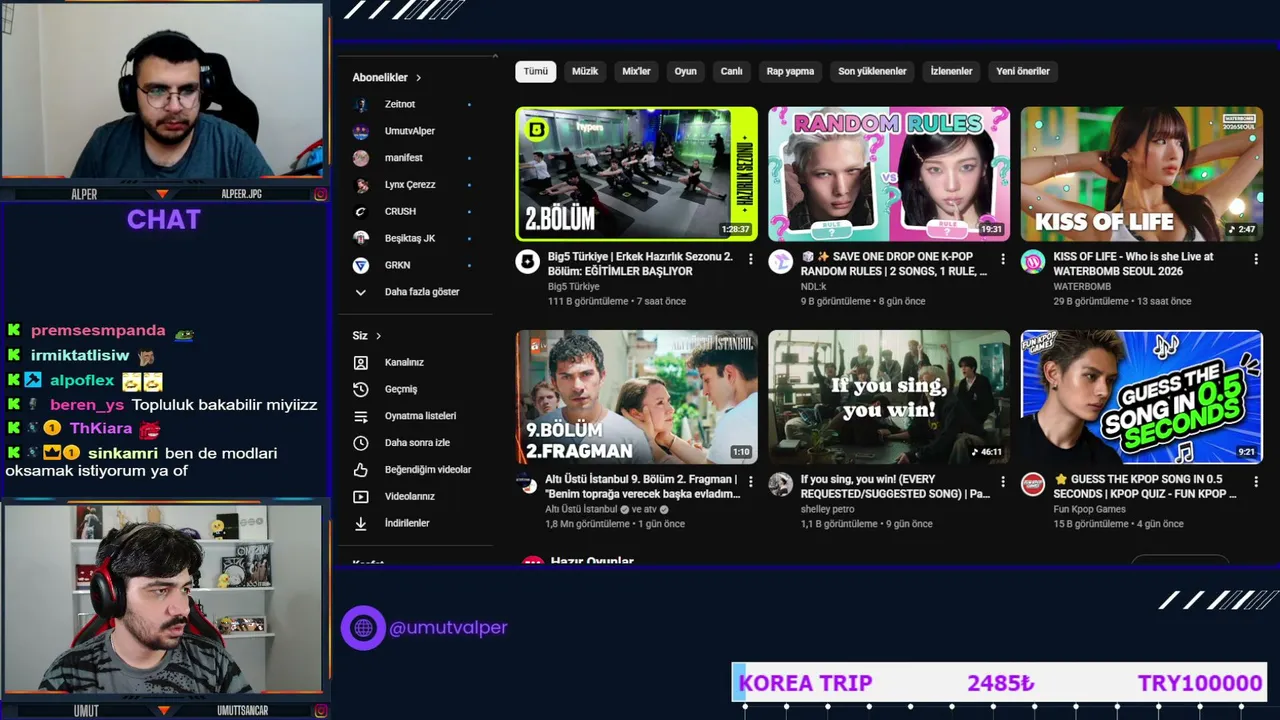Open options menu for Big5 Türkiye video
1280x720 pixels.
point(751,259)
